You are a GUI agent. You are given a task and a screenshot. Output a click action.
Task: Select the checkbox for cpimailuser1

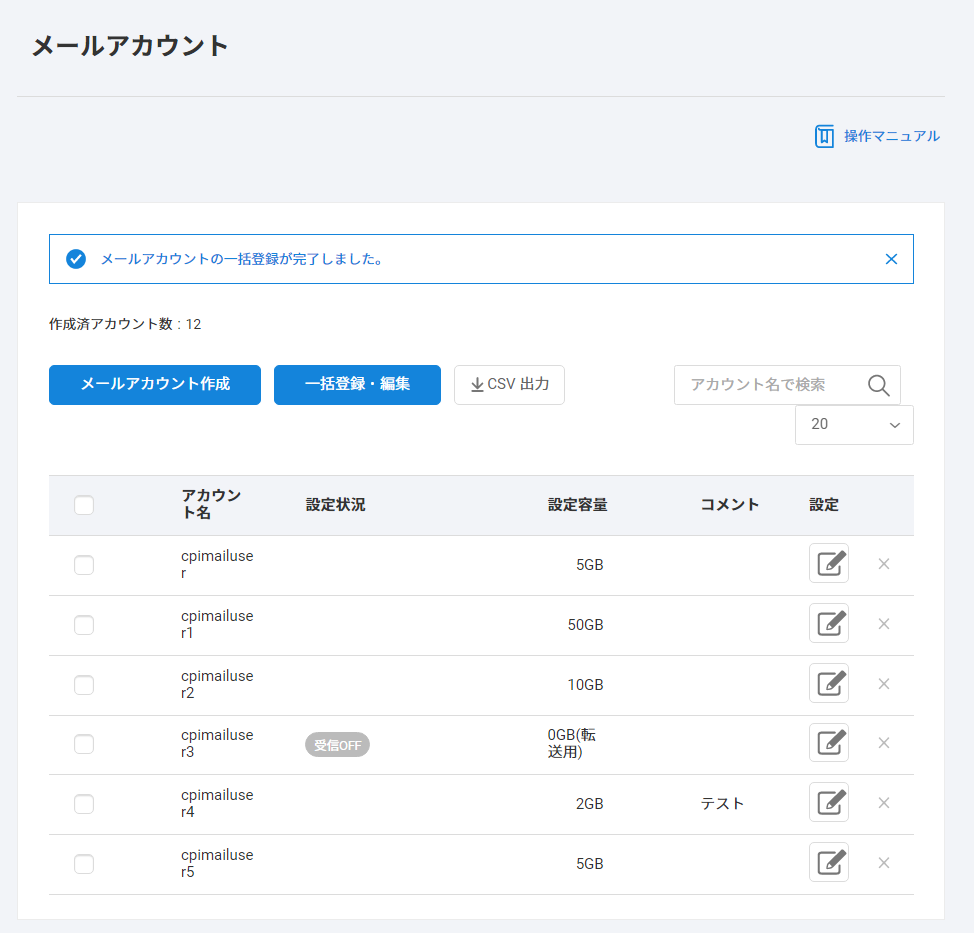click(x=84, y=625)
